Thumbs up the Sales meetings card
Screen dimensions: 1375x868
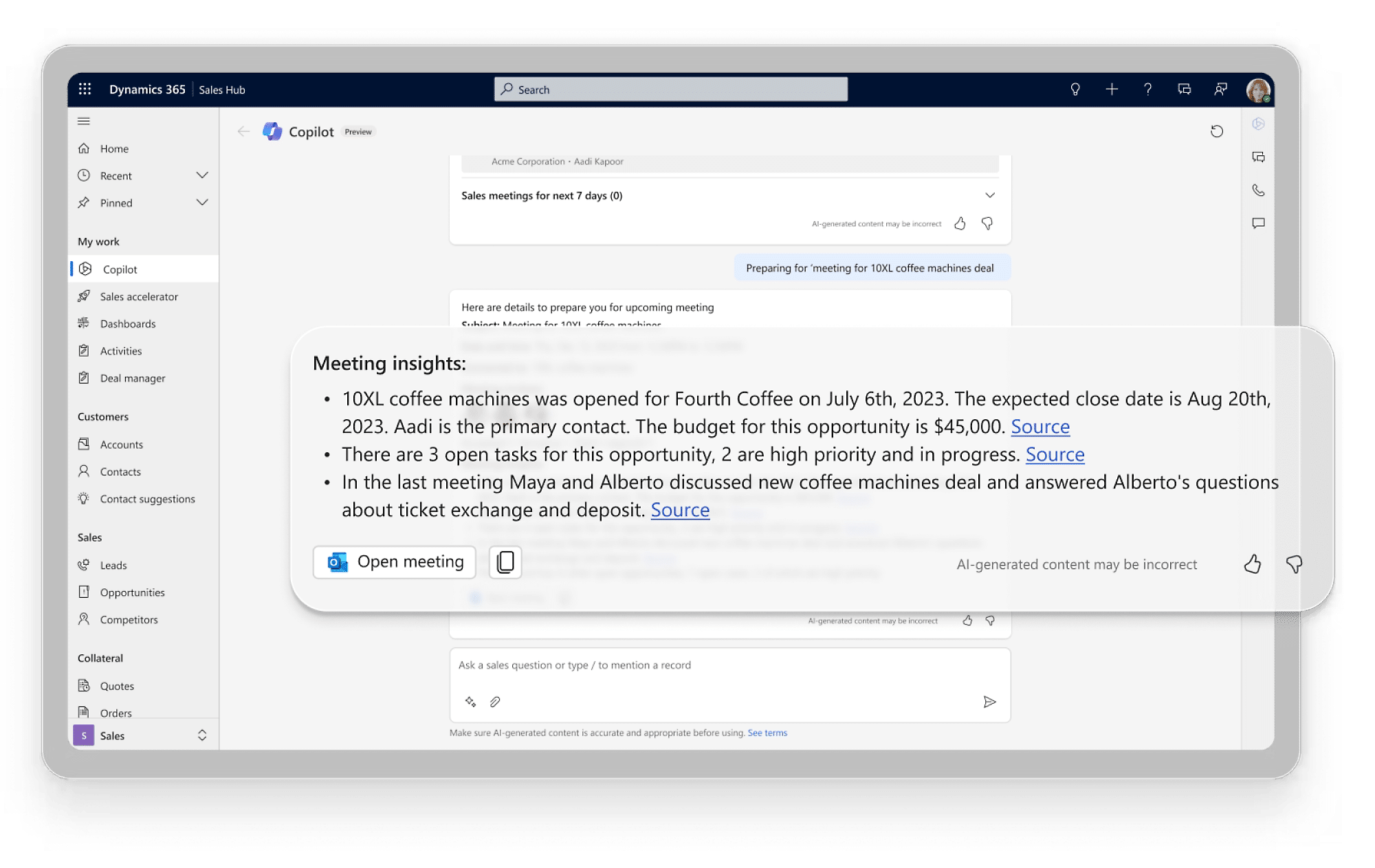click(960, 223)
